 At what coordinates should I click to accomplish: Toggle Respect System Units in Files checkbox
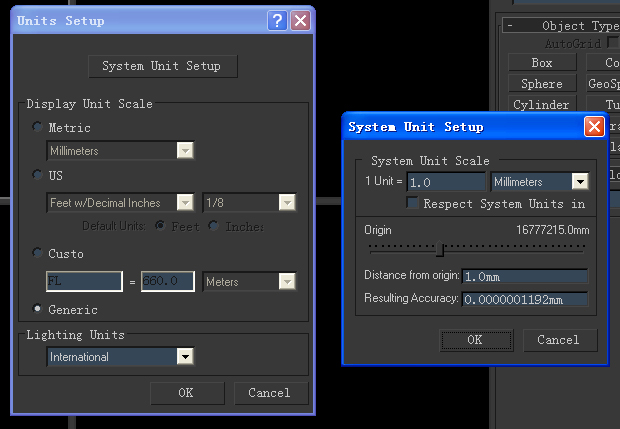coord(413,203)
